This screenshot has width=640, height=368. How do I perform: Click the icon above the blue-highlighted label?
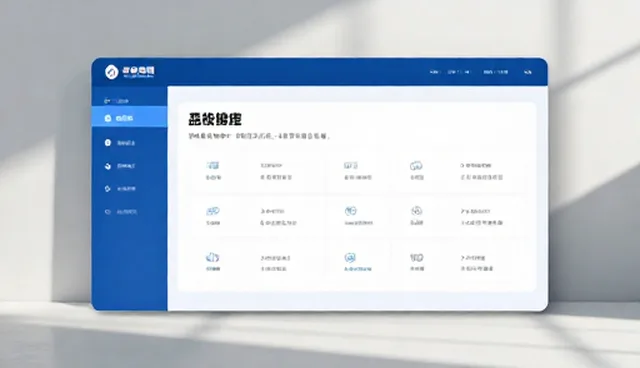pyautogui.click(x=350, y=257)
